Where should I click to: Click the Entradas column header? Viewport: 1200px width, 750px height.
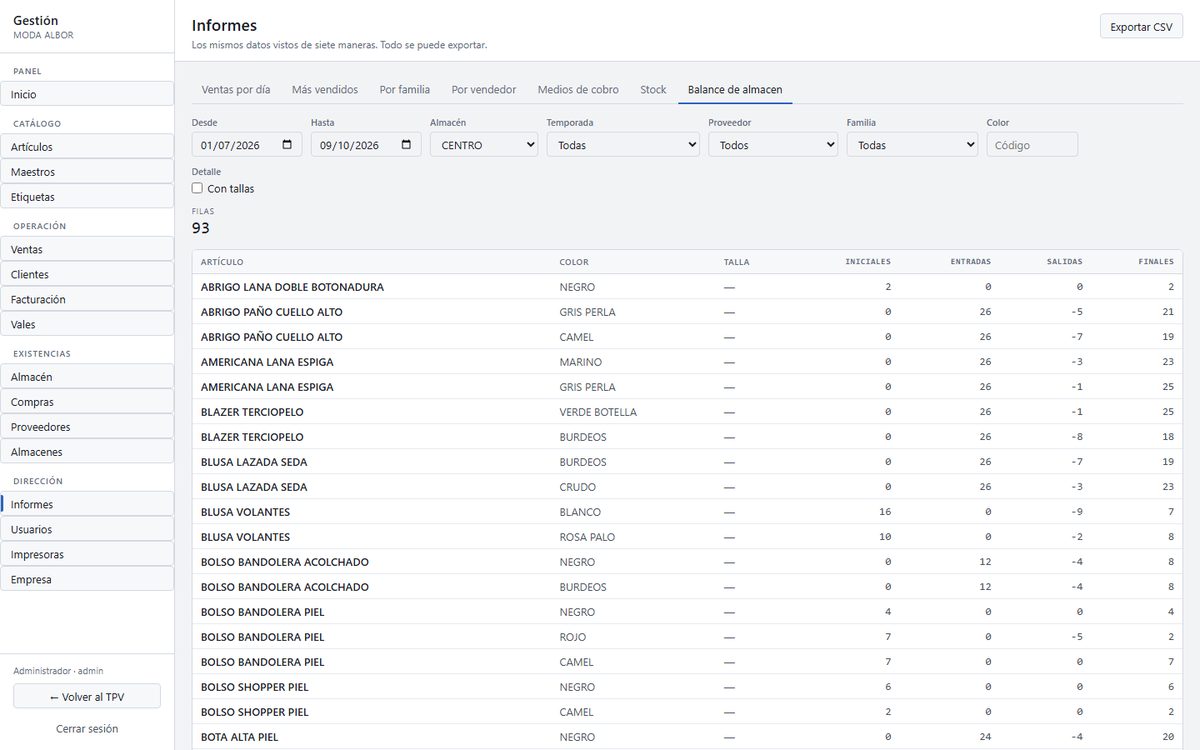point(971,262)
